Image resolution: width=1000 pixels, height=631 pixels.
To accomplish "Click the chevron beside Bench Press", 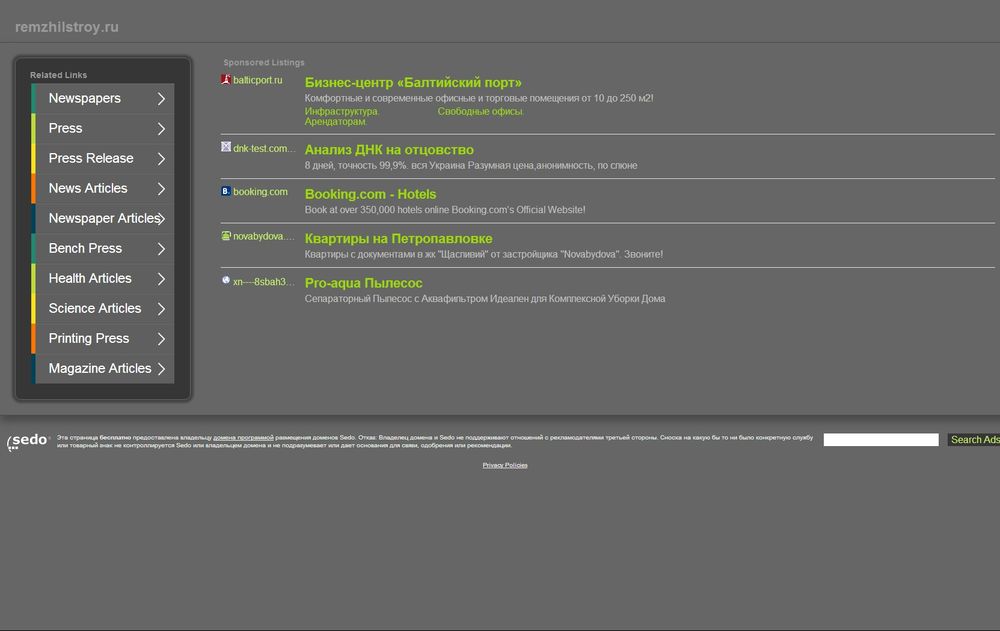I will click(161, 249).
